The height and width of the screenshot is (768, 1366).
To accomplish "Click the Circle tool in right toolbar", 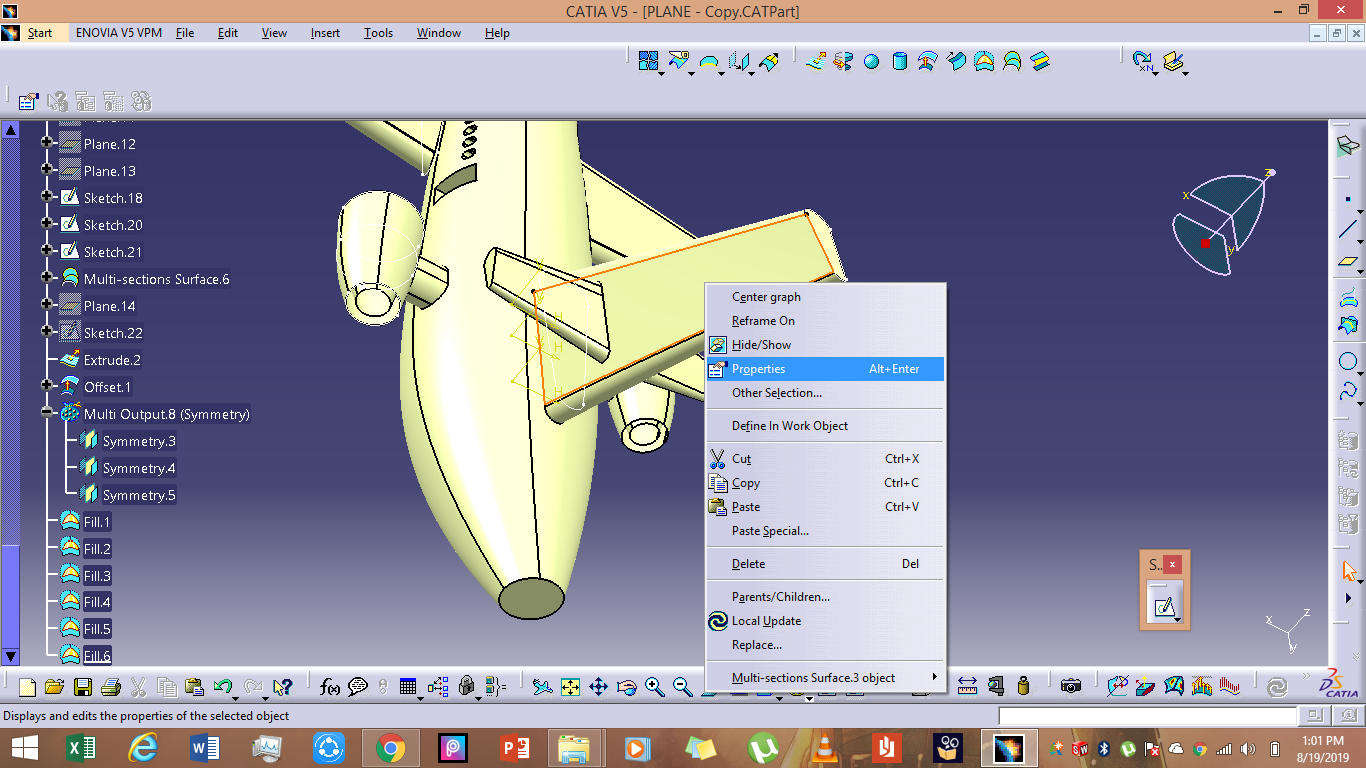I will tap(1348, 362).
